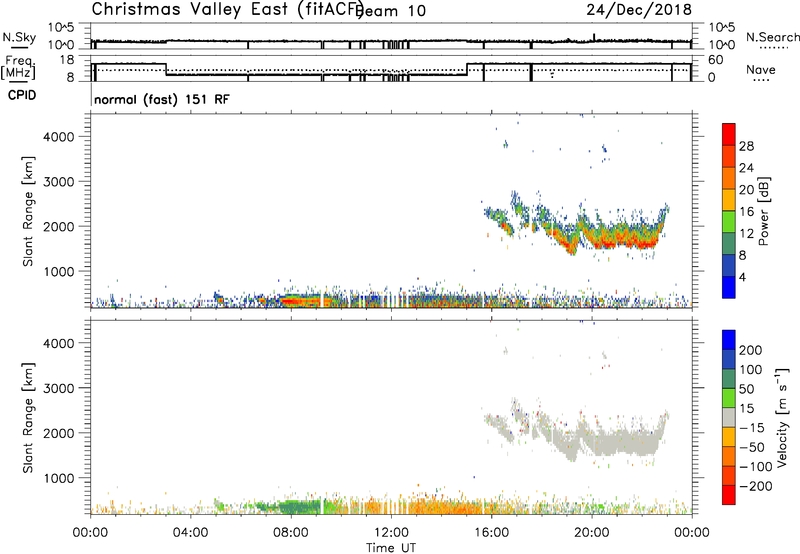Click the 'Nave' legend label
Screen dimensions: 800x554
point(761,70)
